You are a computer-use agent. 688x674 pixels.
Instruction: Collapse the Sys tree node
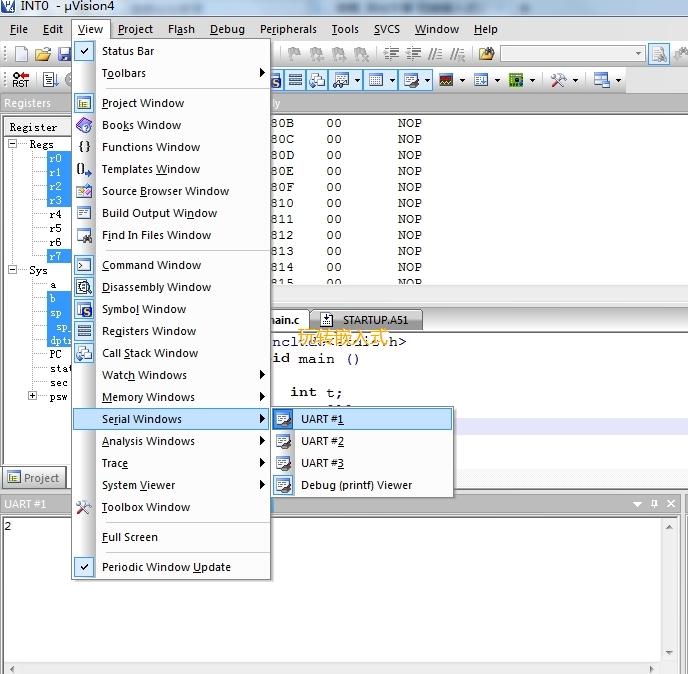(x=12, y=269)
